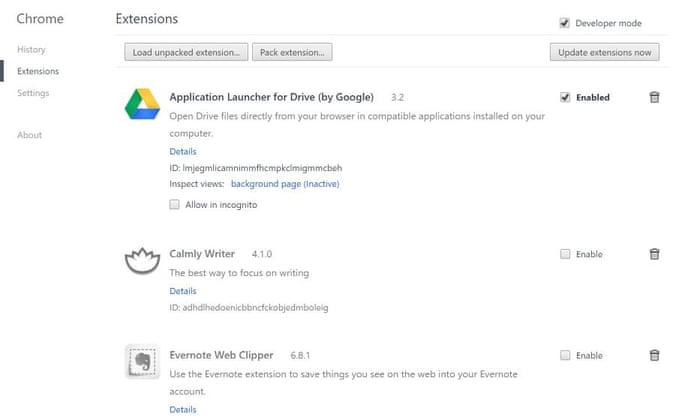Enable the Calmly Writer extension

566,254
